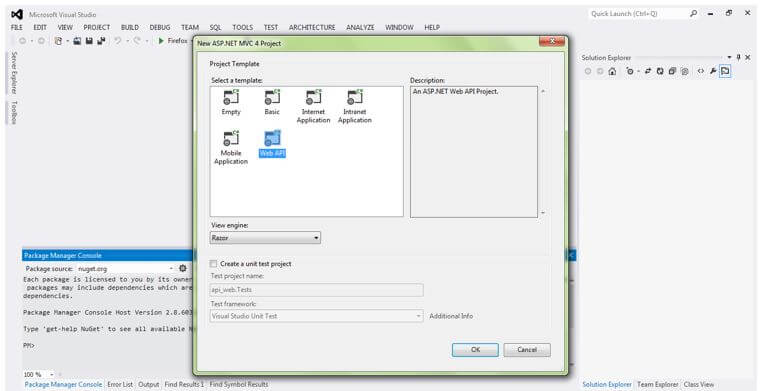The image size is (770, 391).
Task: Open the zoom level 100 % dropdown
Action: (52, 375)
